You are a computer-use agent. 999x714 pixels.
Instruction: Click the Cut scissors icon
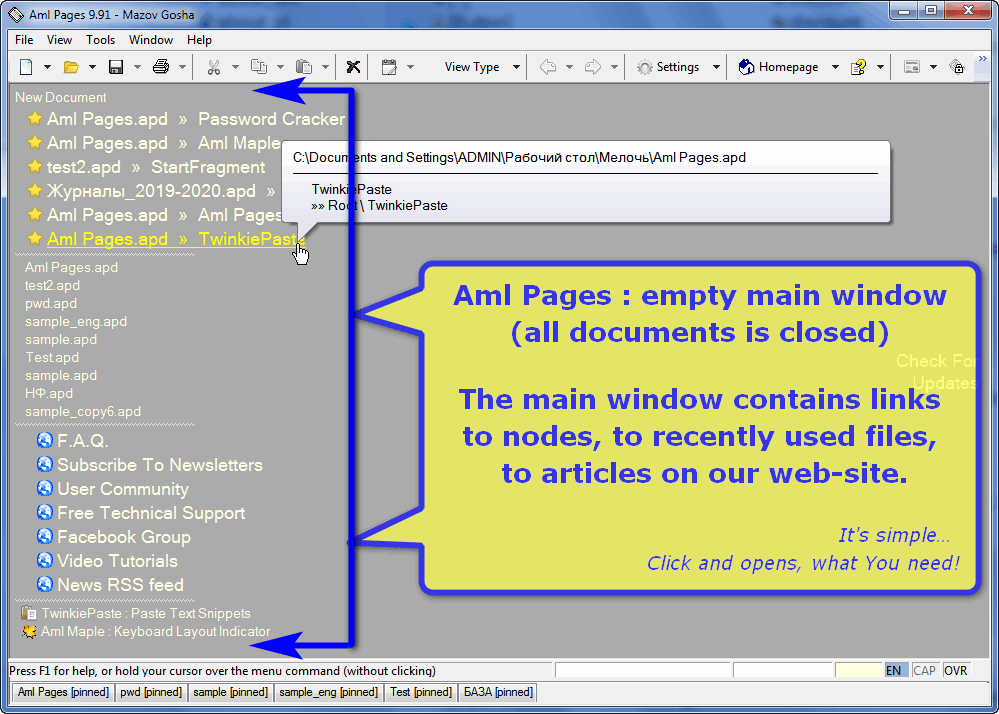[213, 67]
